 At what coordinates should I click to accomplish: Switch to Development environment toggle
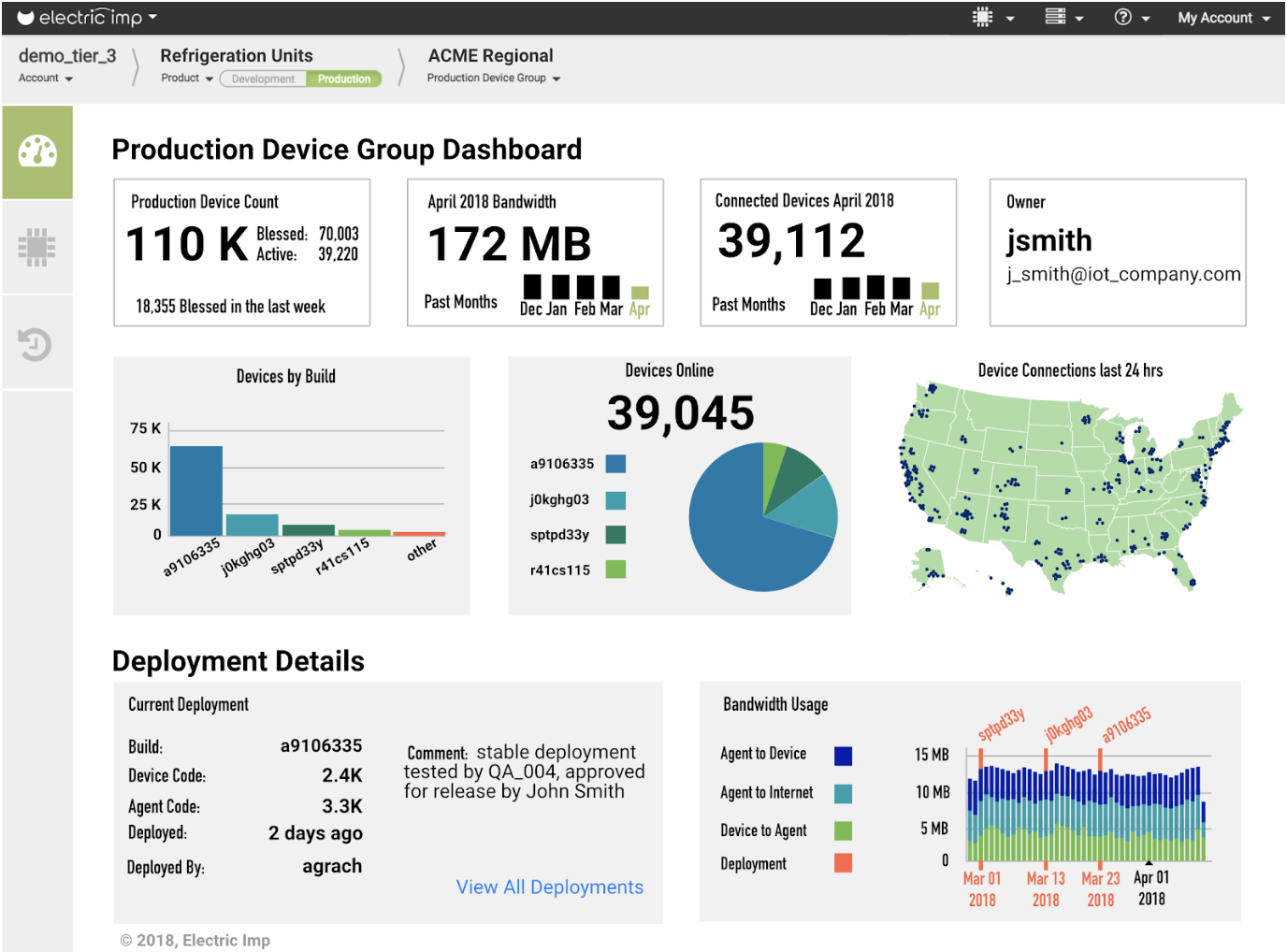(x=263, y=79)
